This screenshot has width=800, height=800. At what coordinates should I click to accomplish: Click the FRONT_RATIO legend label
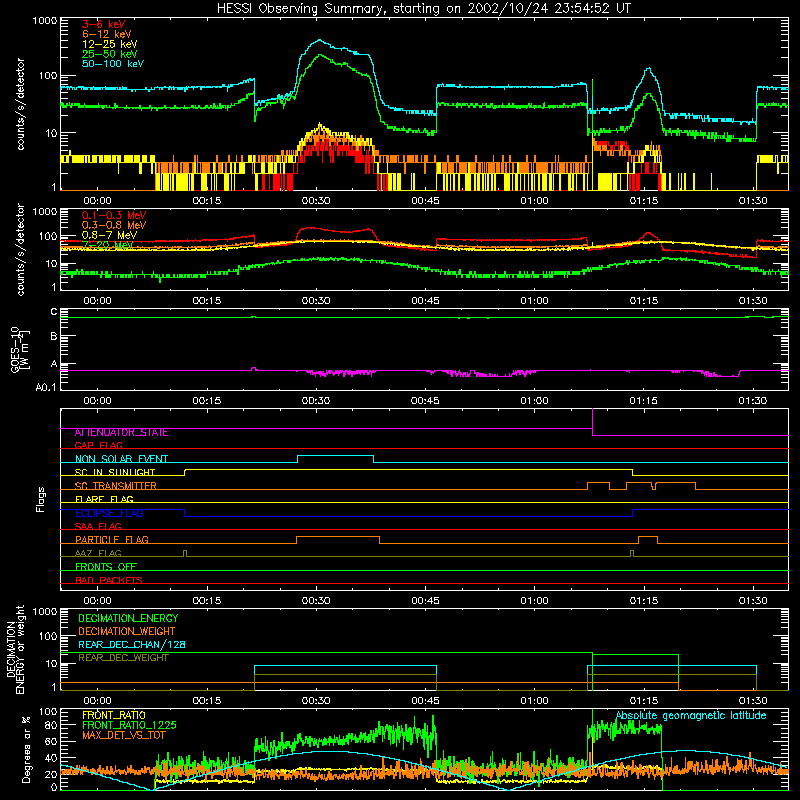pyautogui.click(x=114, y=715)
